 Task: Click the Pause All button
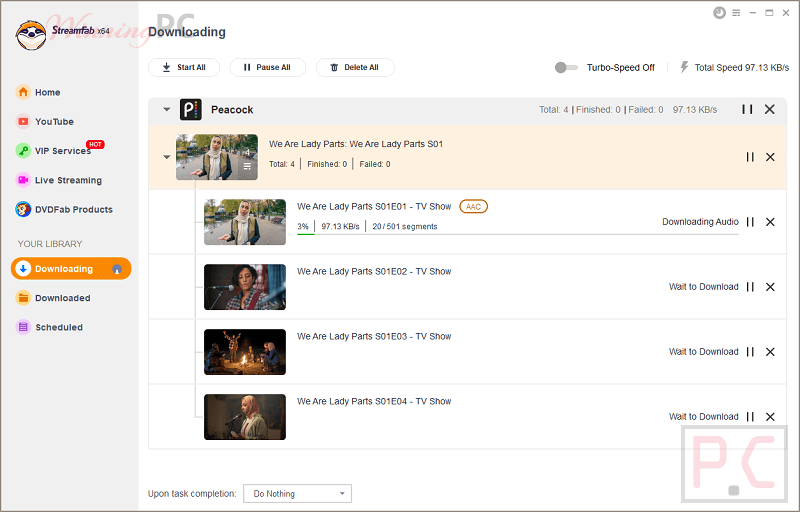point(267,67)
